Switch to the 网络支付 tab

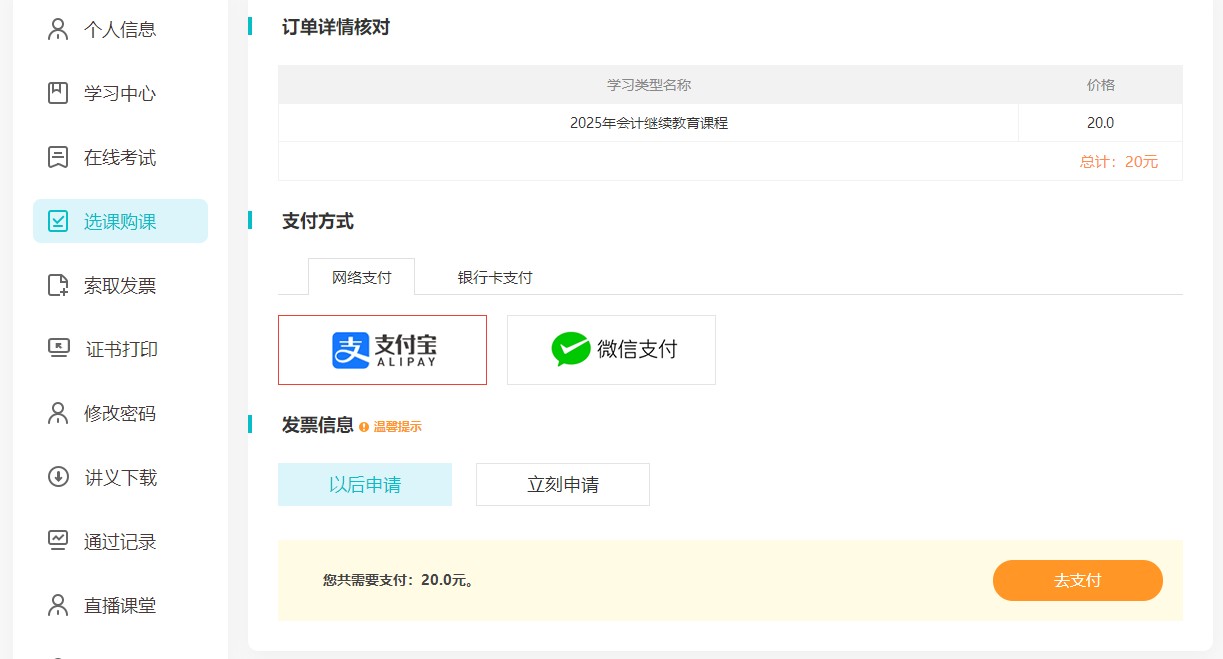tap(361, 277)
